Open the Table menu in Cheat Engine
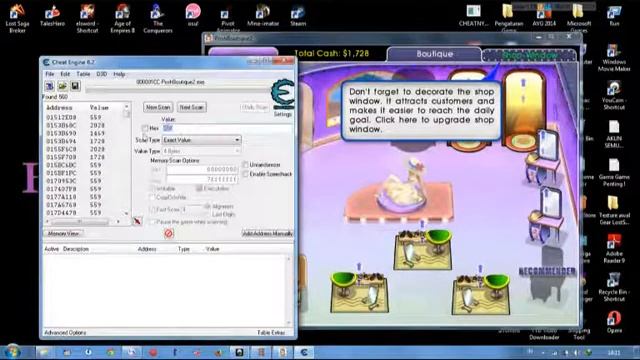This screenshot has width=640, height=360. click(x=83, y=74)
